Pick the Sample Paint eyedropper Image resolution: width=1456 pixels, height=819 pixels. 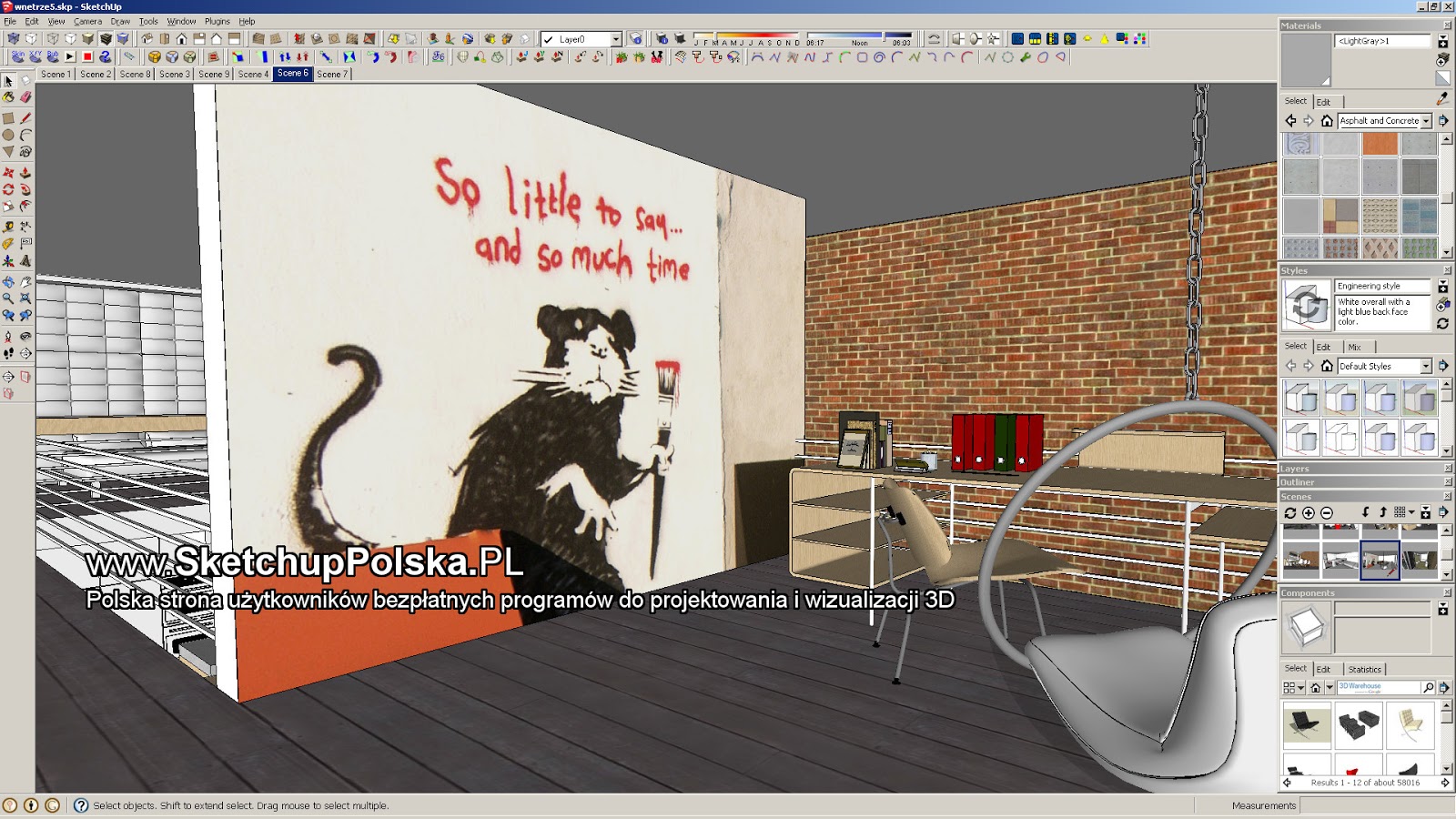1442,98
